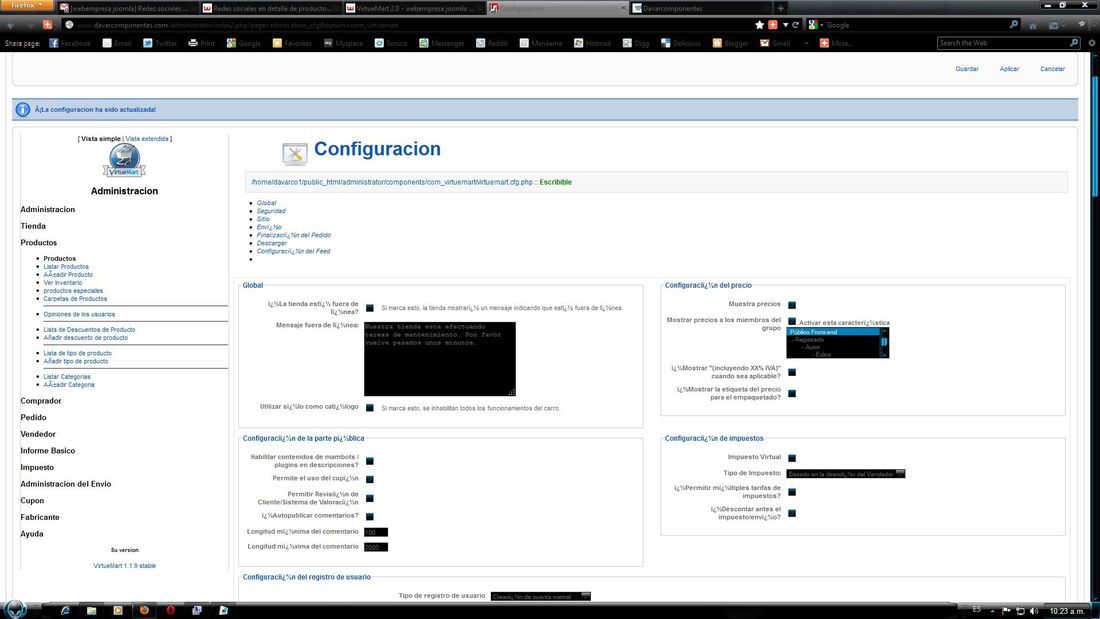Open search engine selector dropdown arrow
The image size is (1100, 619).
(822, 25)
